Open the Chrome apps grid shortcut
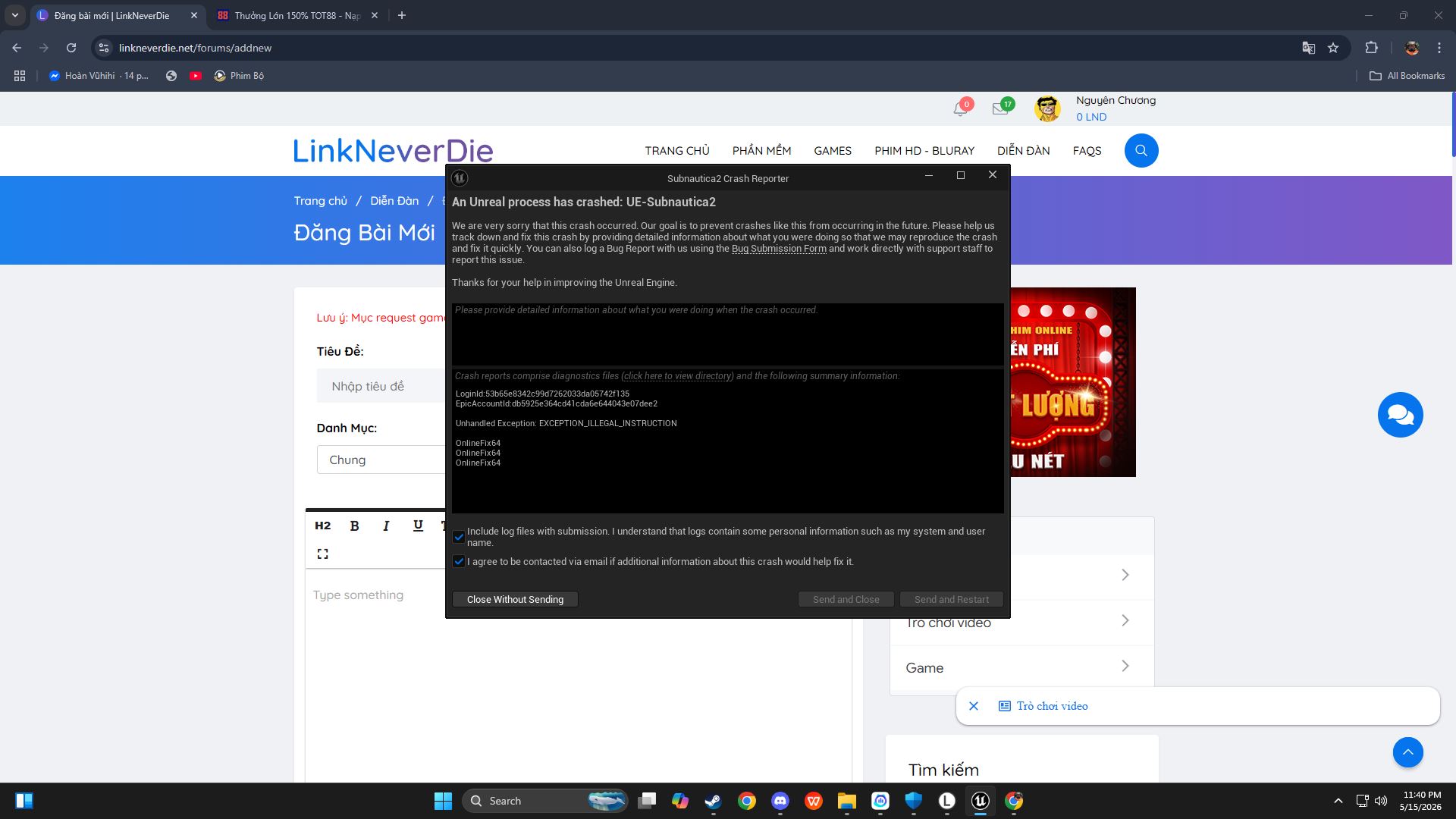Viewport: 1456px width, 819px height. pos(20,76)
